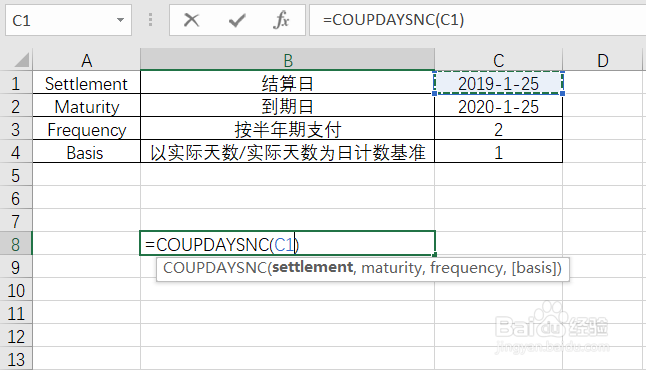
Task: Click into the formula bar text
Action: [478, 20]
